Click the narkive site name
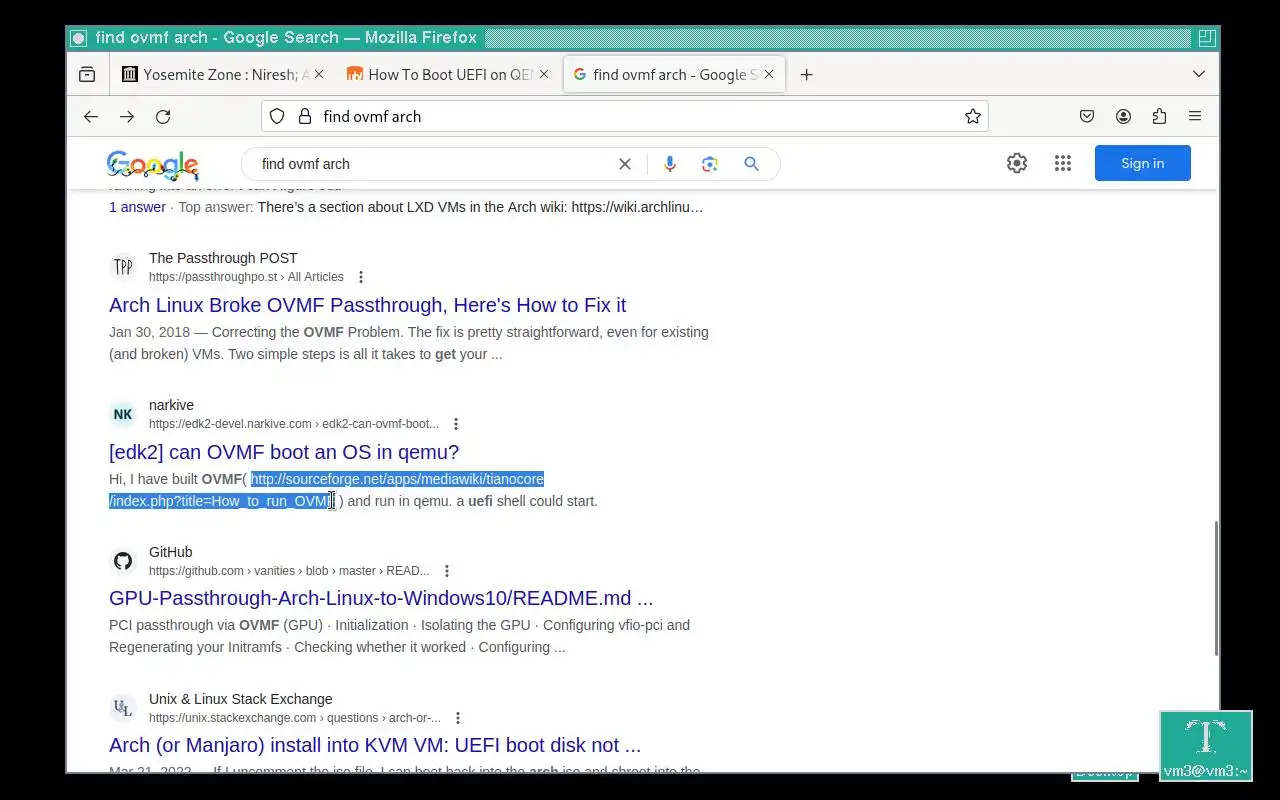The height and width of the screenshot is (800, 1280). pyautogui.click(x=171, y=405)
